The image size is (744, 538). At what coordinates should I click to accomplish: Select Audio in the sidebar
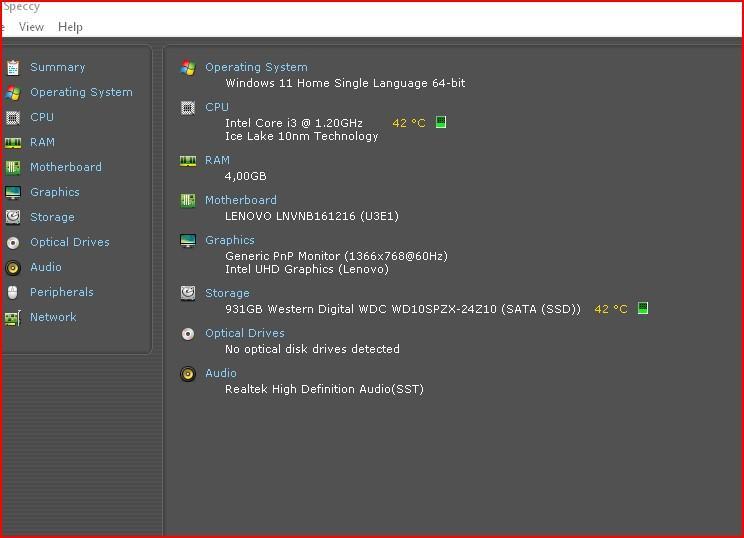coord(46,267)
